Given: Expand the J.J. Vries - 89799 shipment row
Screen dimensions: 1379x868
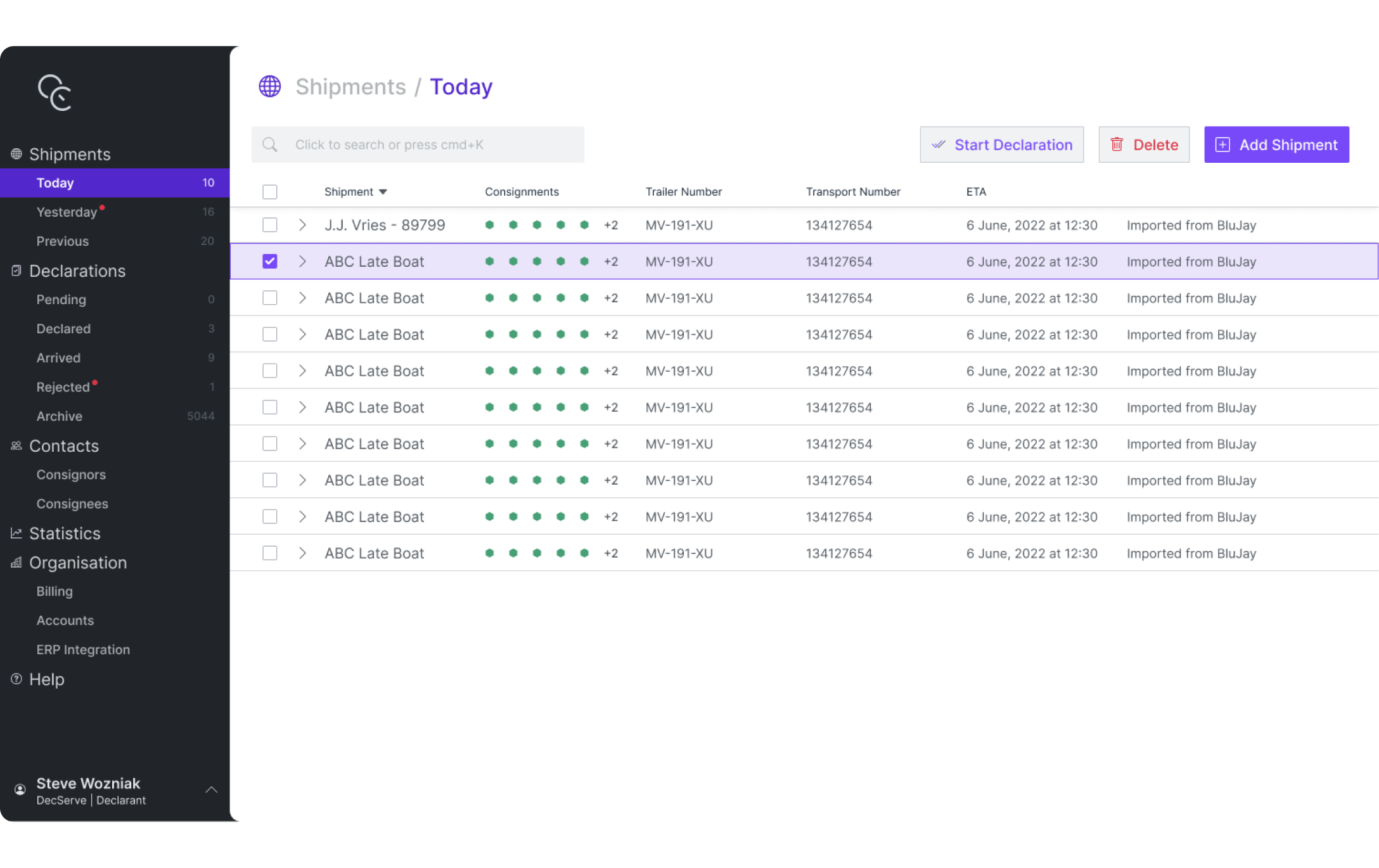Looking at the screenshot, I should (302, 225).
